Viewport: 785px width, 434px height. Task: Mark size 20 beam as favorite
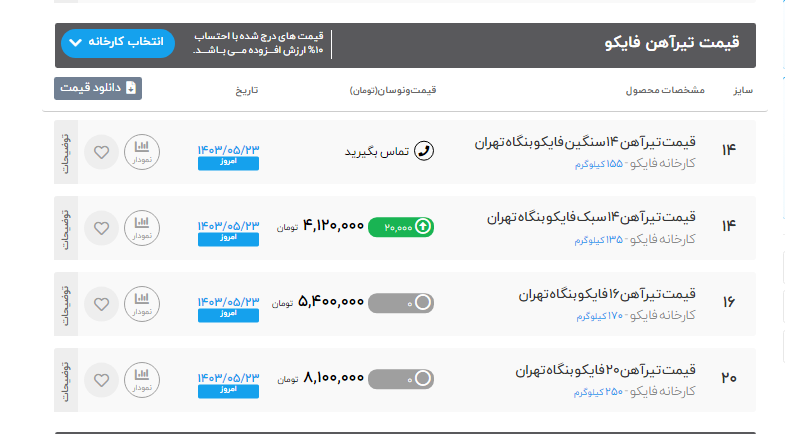(101, 379)
